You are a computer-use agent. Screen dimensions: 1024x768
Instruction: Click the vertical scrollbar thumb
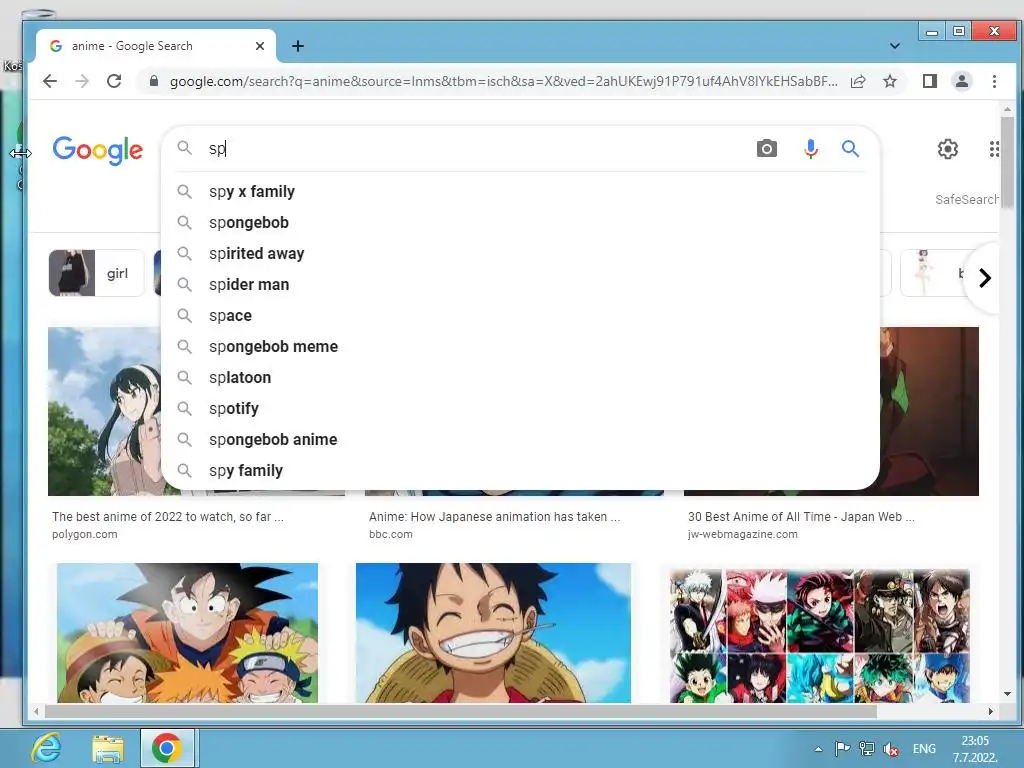tap(1006, 162)
